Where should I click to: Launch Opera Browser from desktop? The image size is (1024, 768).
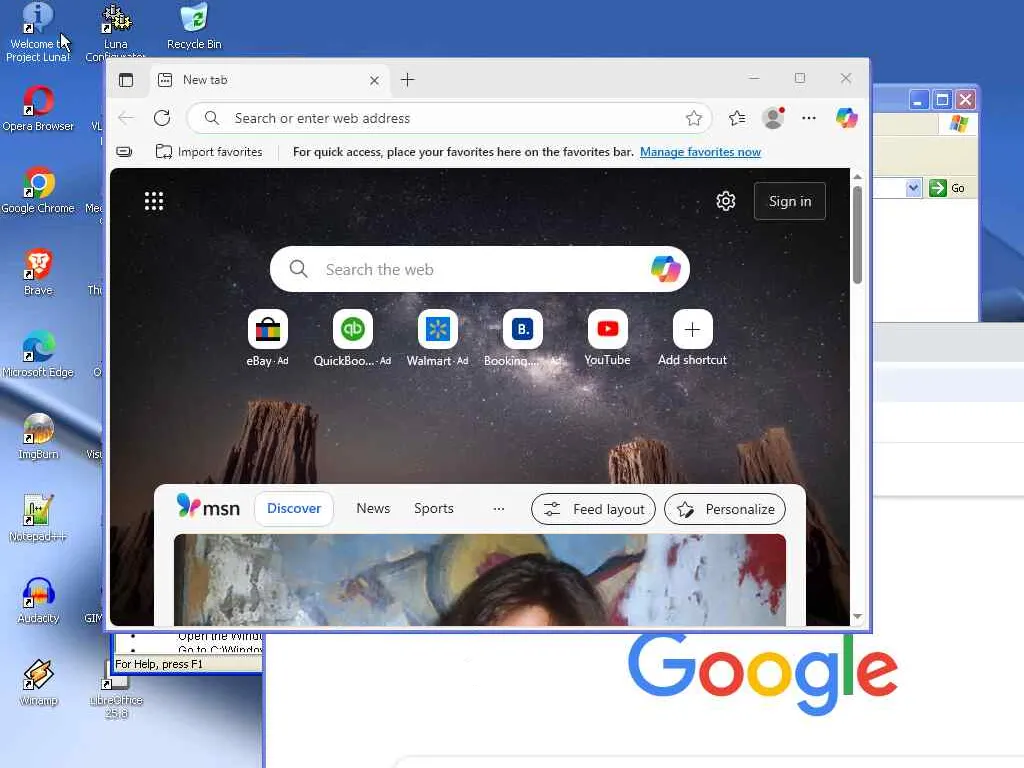click(38, 109)
